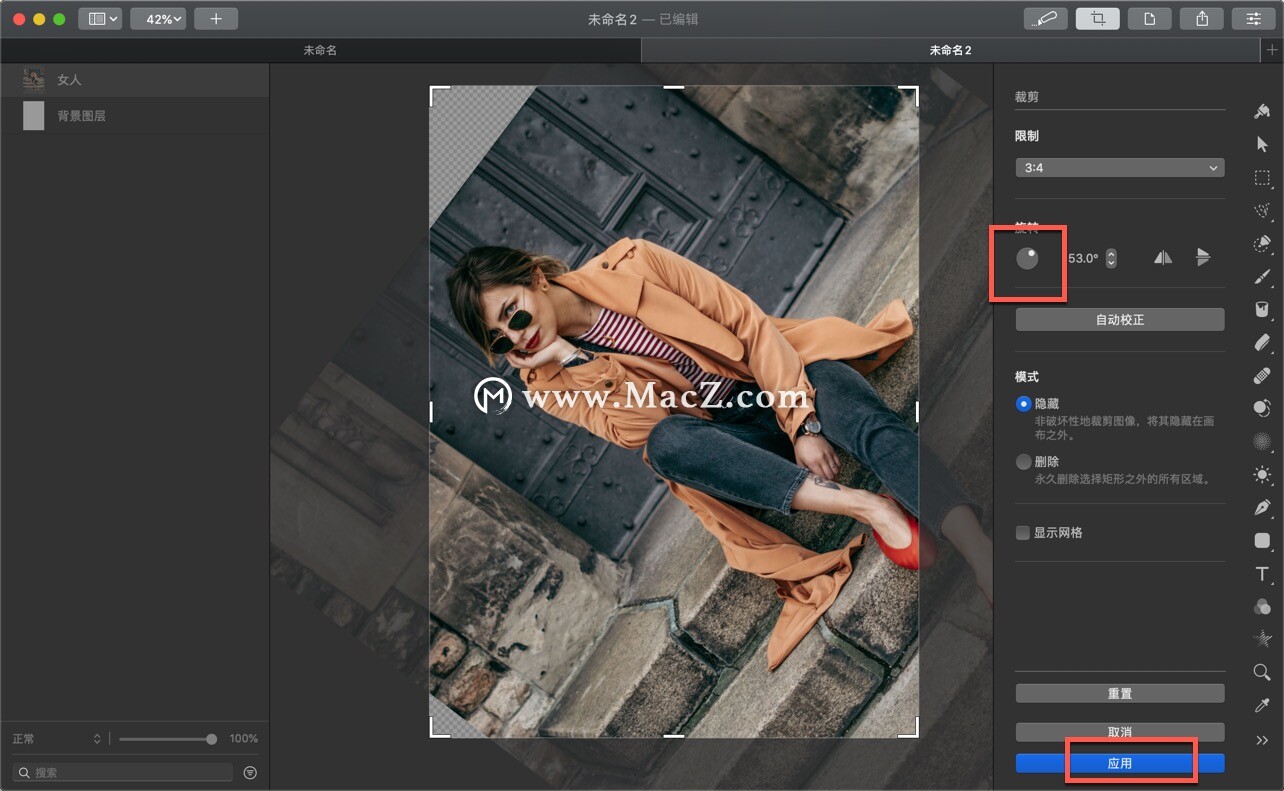Click the 自动校正 button
The height and width of the screenshot is (791, 1284).
[x=1120, y=320]
